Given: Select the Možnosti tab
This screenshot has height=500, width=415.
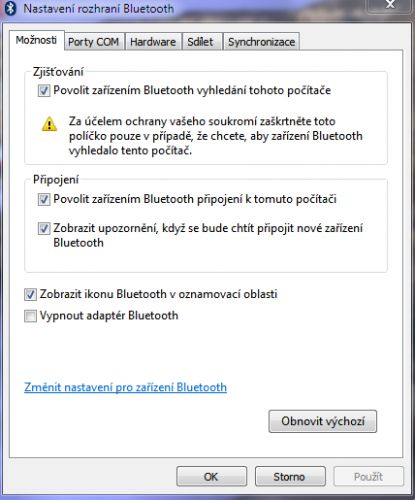Looking at the screenshot, I should coord(36,40).
